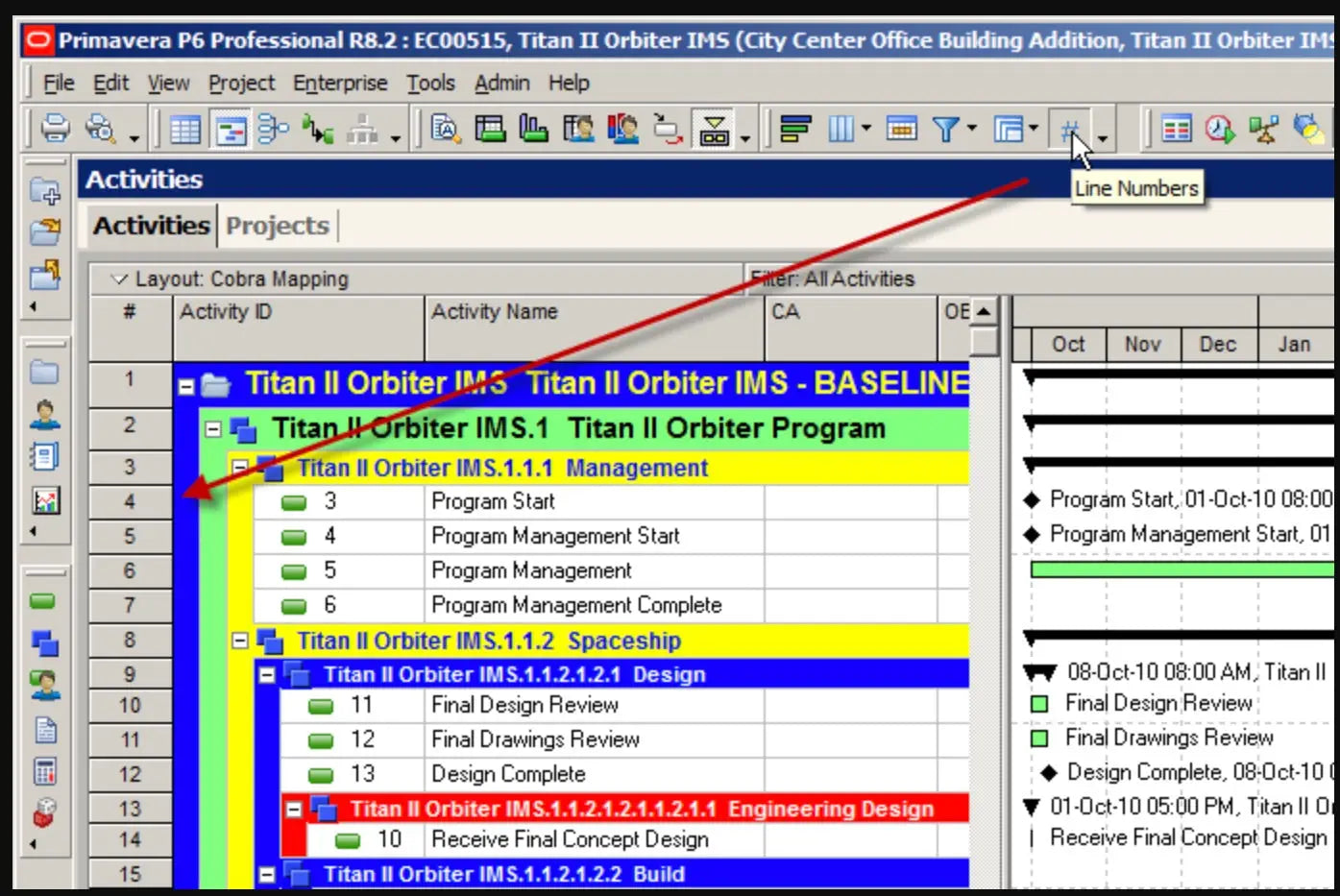Open the Enterprise menu

340,83
